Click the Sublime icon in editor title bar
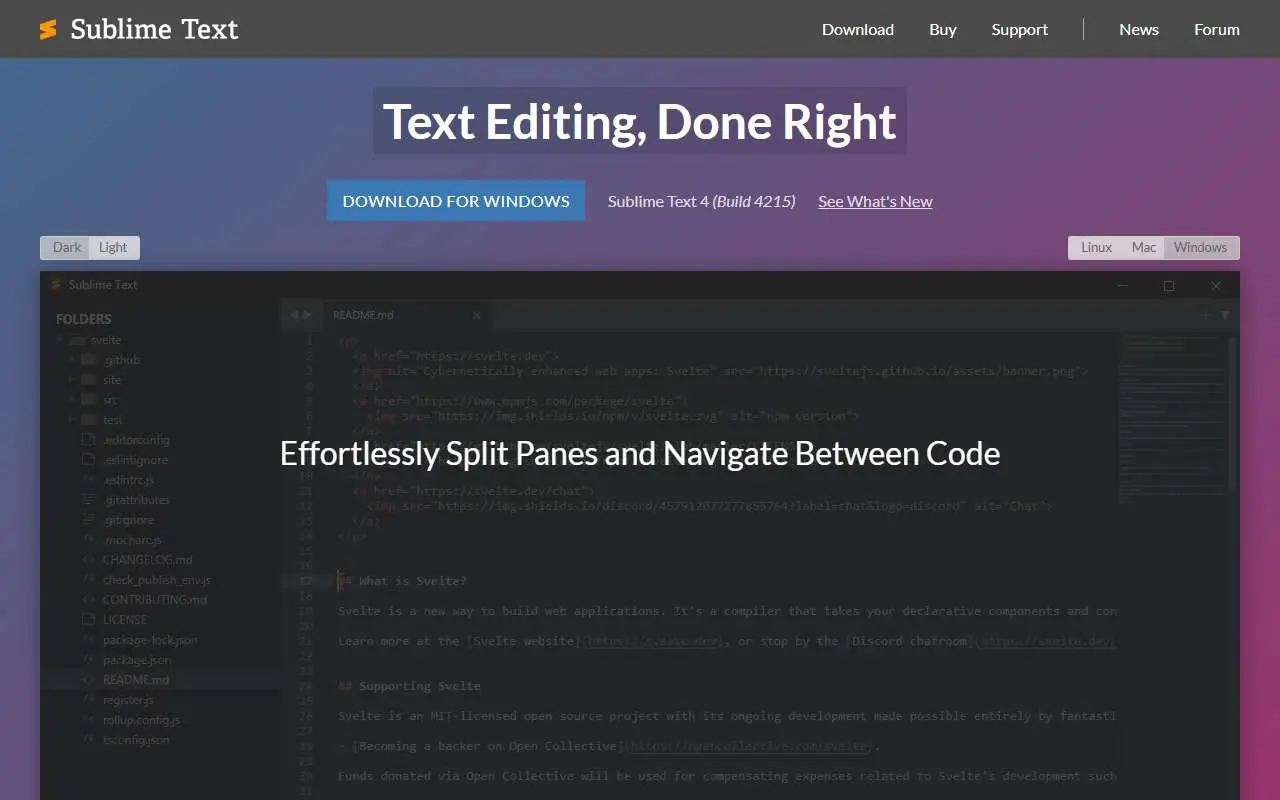The image size is (1280, 800). click(x=55, y=285)
